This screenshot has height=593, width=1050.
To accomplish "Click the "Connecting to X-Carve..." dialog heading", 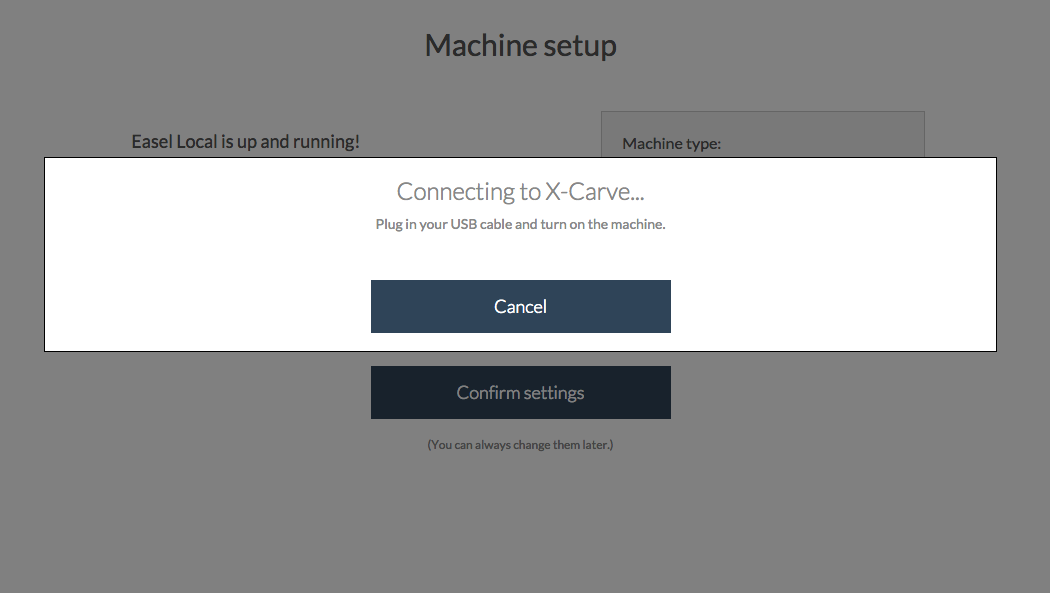I will click(520, 192).
